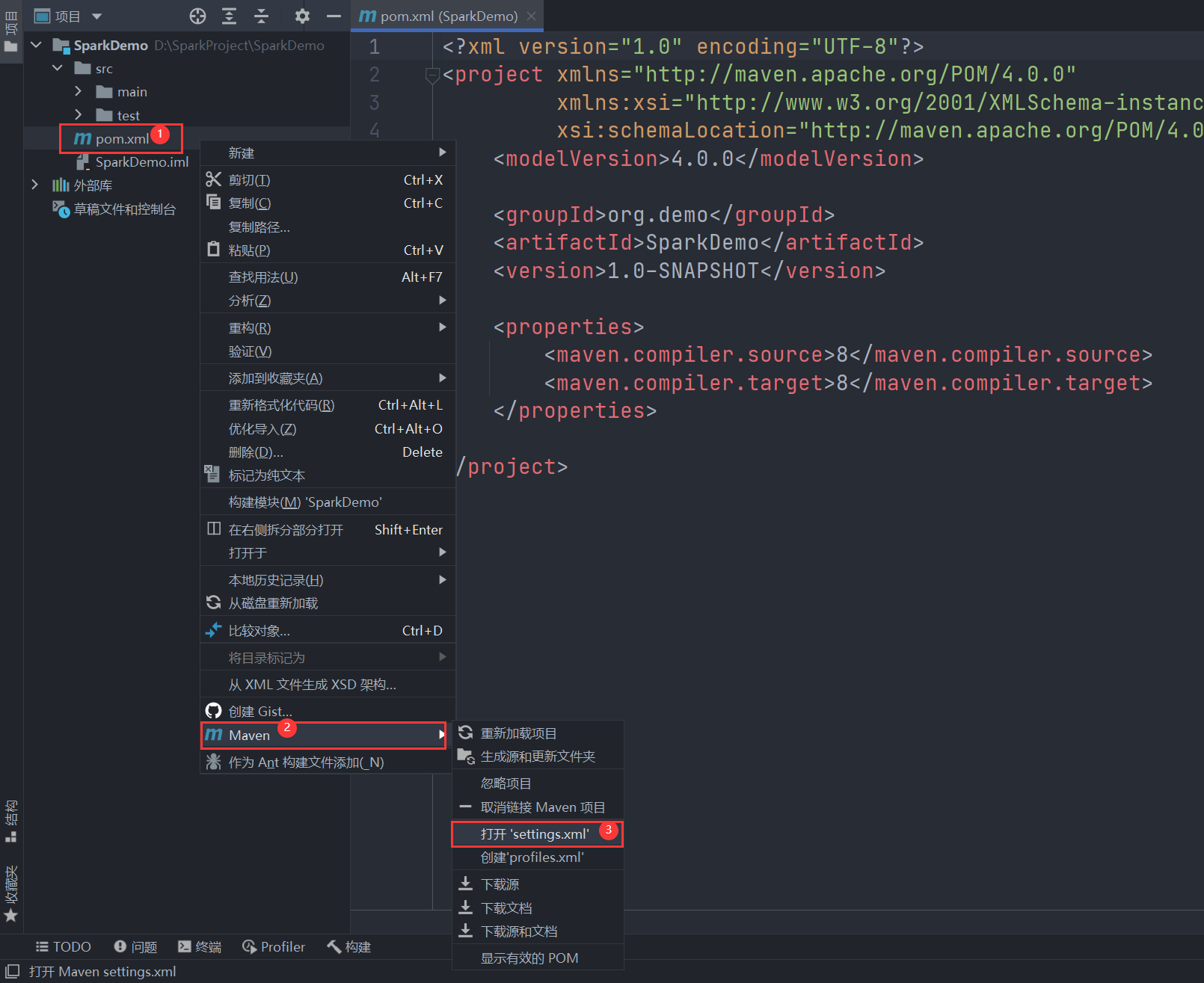This screenshot has width=1204, height=983.
Task: Choose 重新格式化代码 menu entry
Action: [x=328, y=404]
